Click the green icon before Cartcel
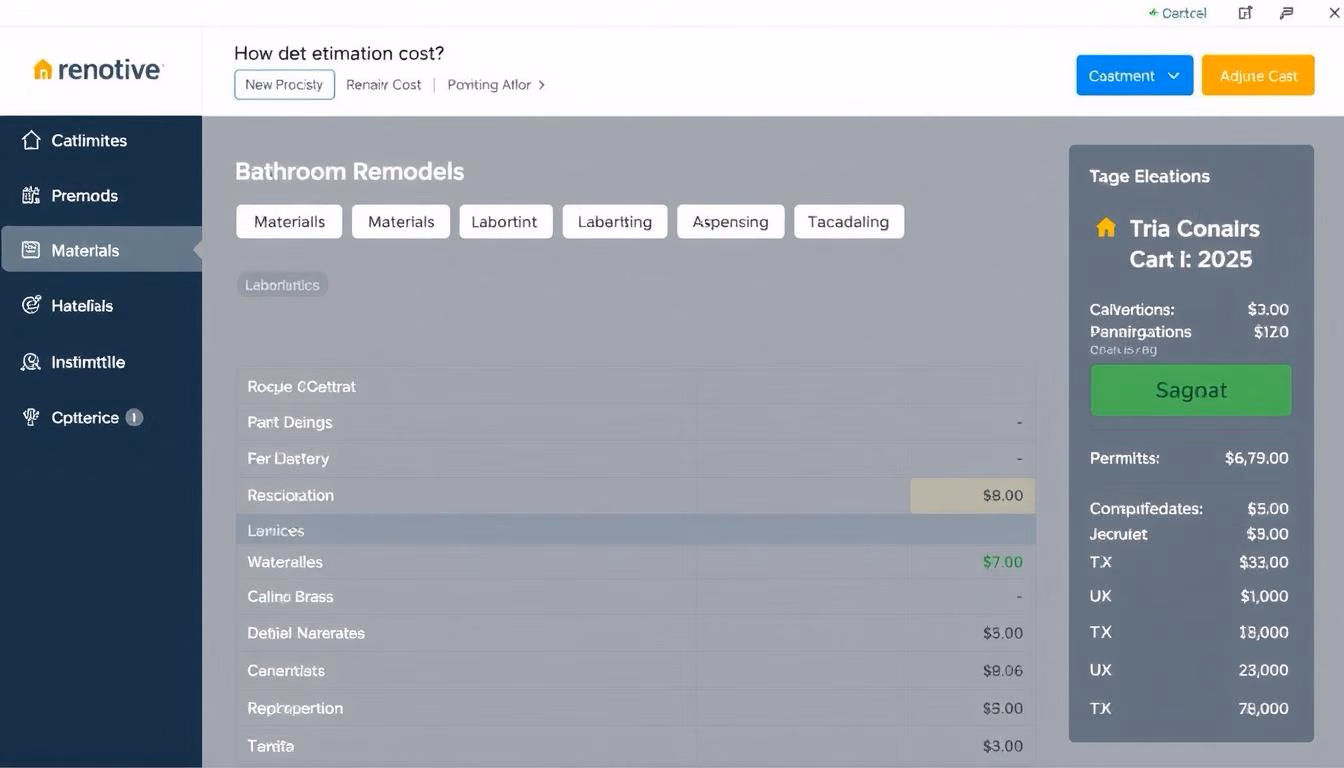1344x768 pixels. pyautogui.click(x=1153, y=13)
